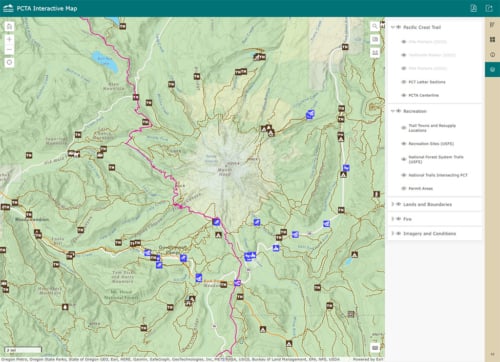Toggle visibility of Recreation group

(x=398, y=111)
